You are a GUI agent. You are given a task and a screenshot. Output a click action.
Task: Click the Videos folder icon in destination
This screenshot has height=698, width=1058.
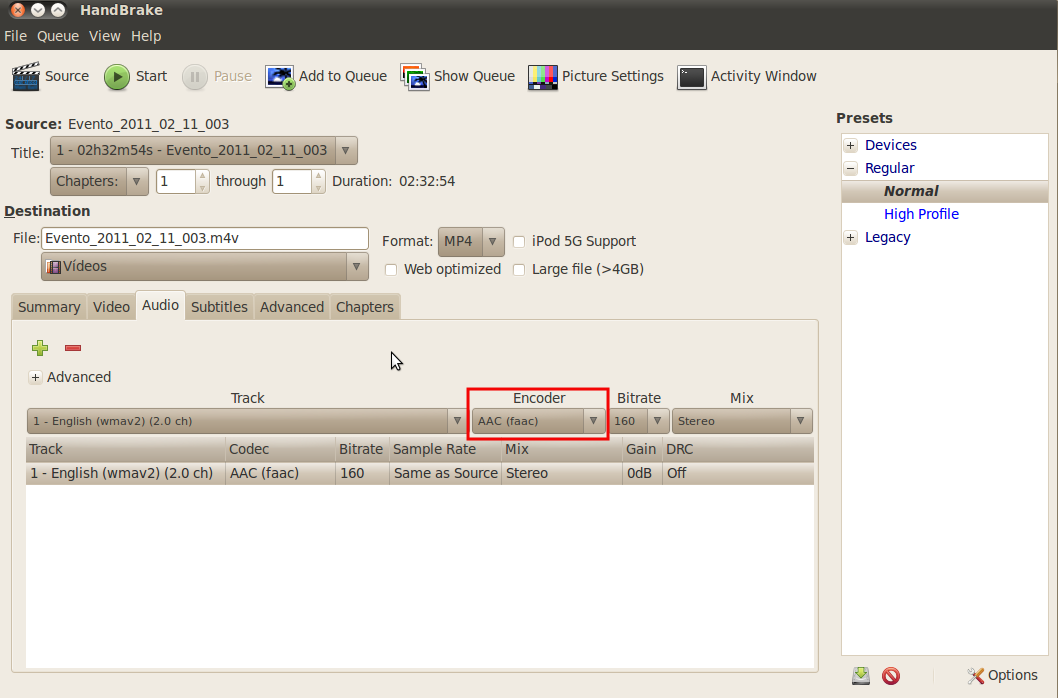click(x=53, y=267)
